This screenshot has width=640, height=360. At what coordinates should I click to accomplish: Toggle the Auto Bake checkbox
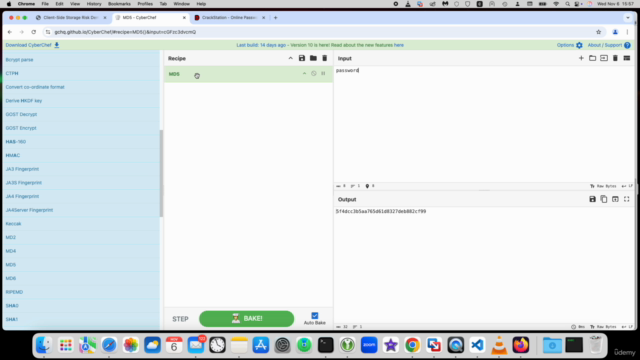point(315,316)
